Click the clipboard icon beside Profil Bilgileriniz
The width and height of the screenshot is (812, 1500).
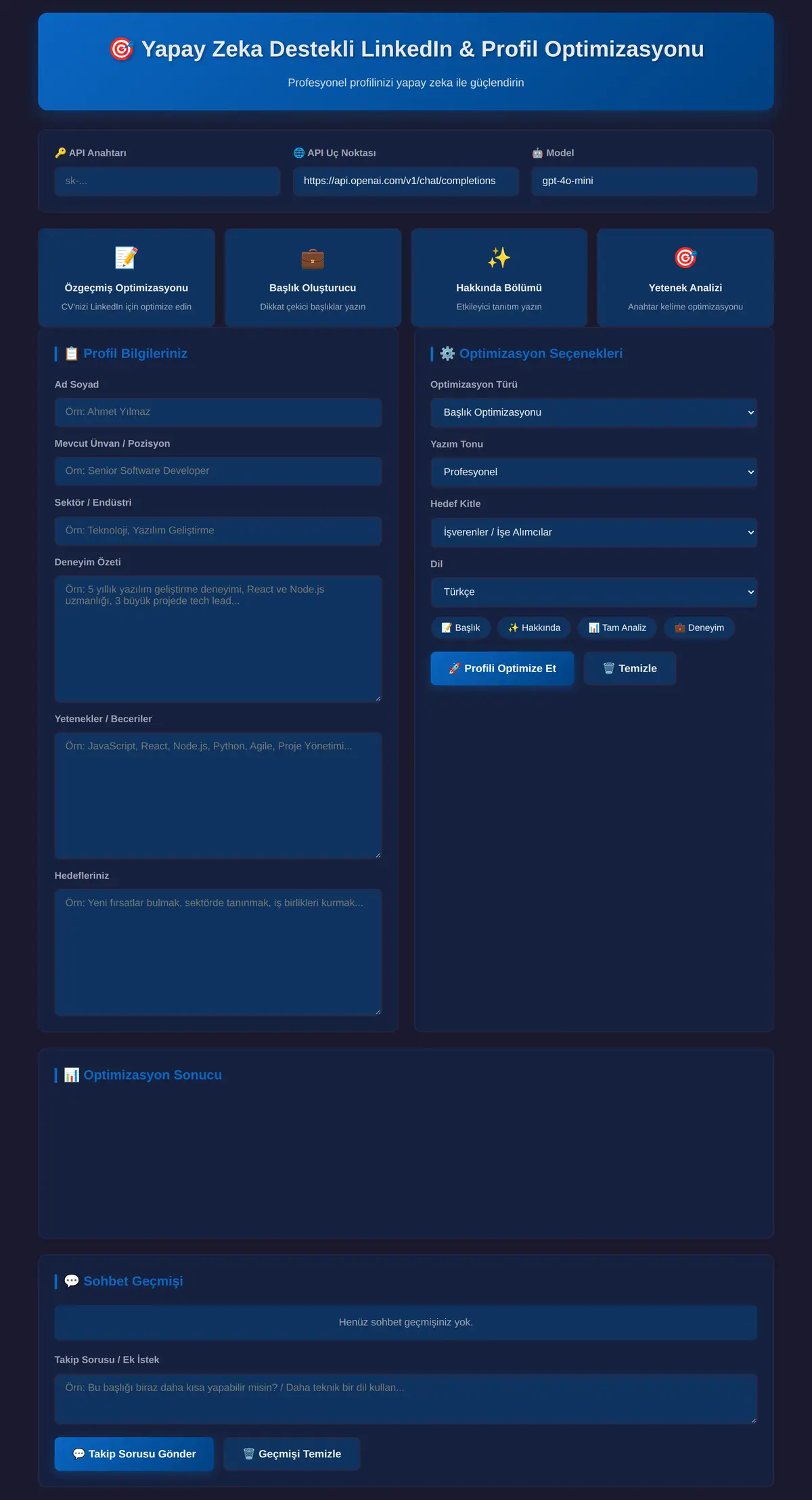tap(72, 353)
